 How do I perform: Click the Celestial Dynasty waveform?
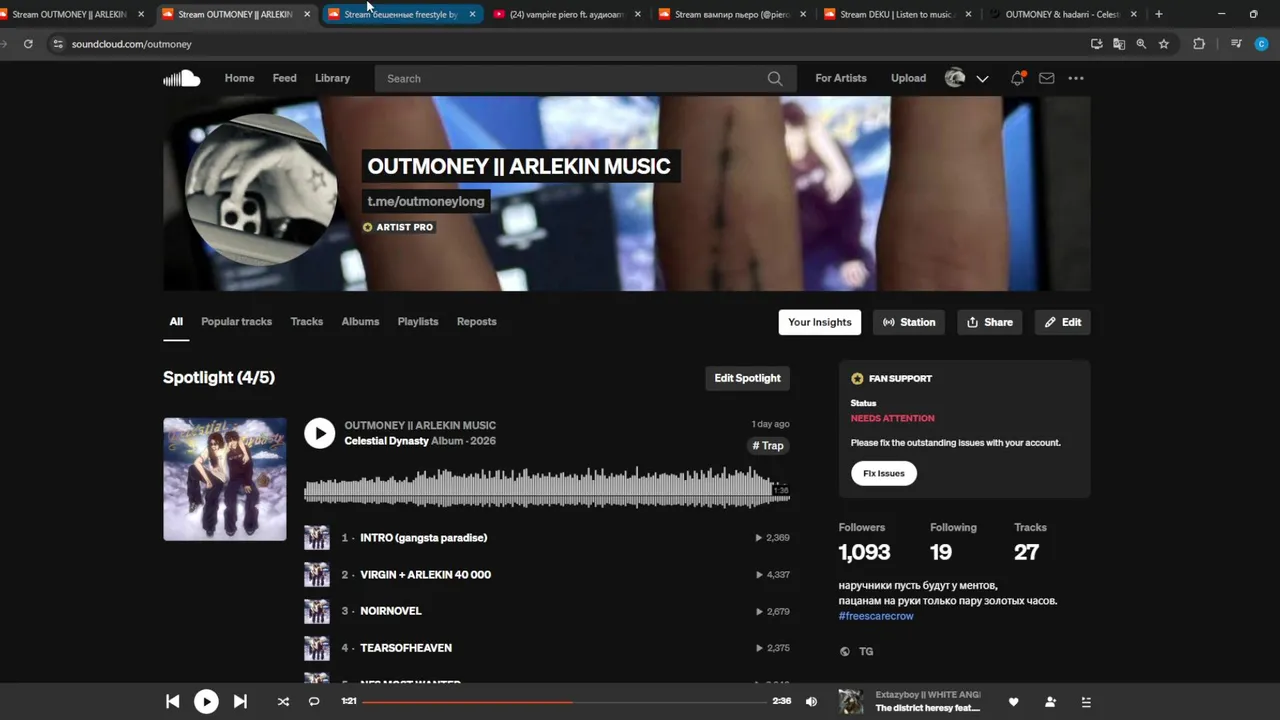pyautogui.click(x=547, y=487)
